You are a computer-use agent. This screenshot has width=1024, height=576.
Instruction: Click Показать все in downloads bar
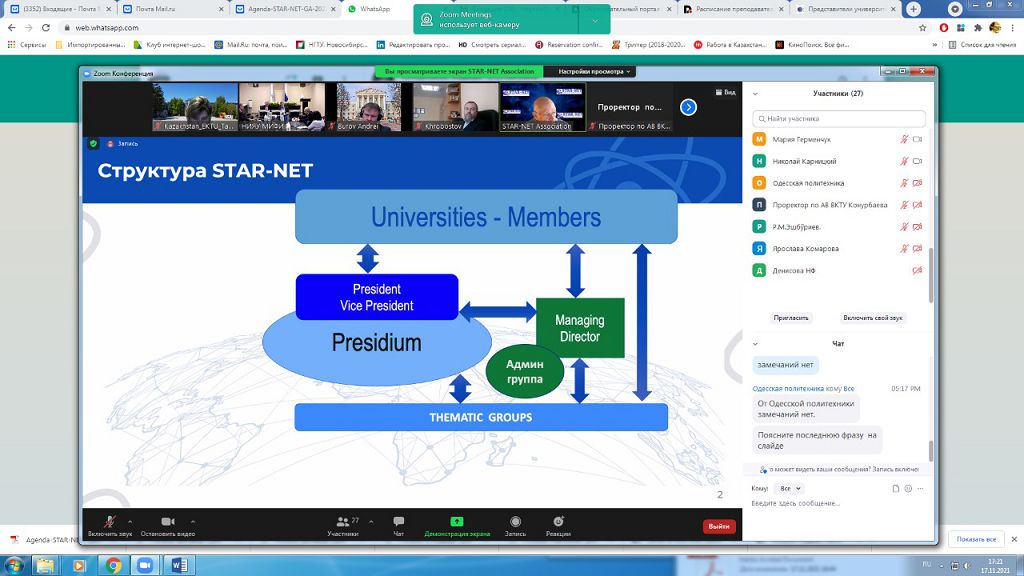tap(976, 539)
